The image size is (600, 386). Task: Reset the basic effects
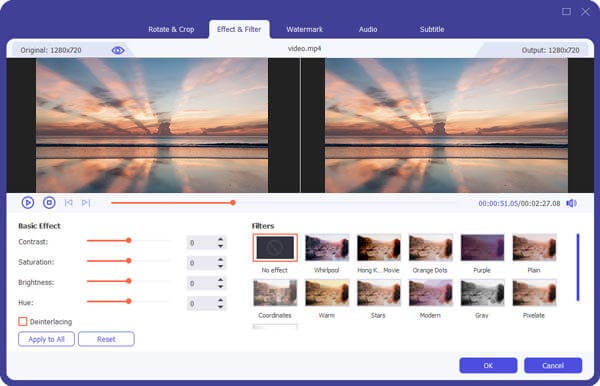(106, 339)
